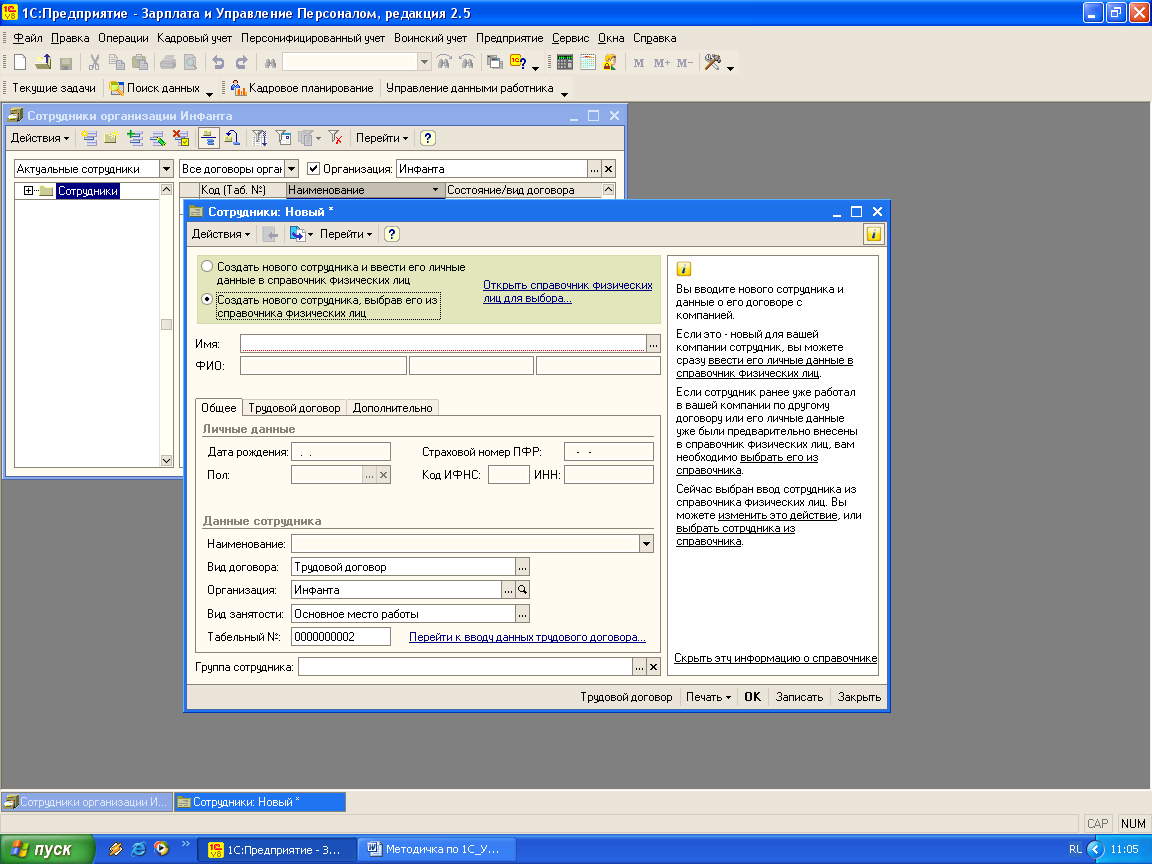The width and height of the screenshot is (1152, 864).
Task: Click Edit current item pencil icon
Action: click(157, 137)
